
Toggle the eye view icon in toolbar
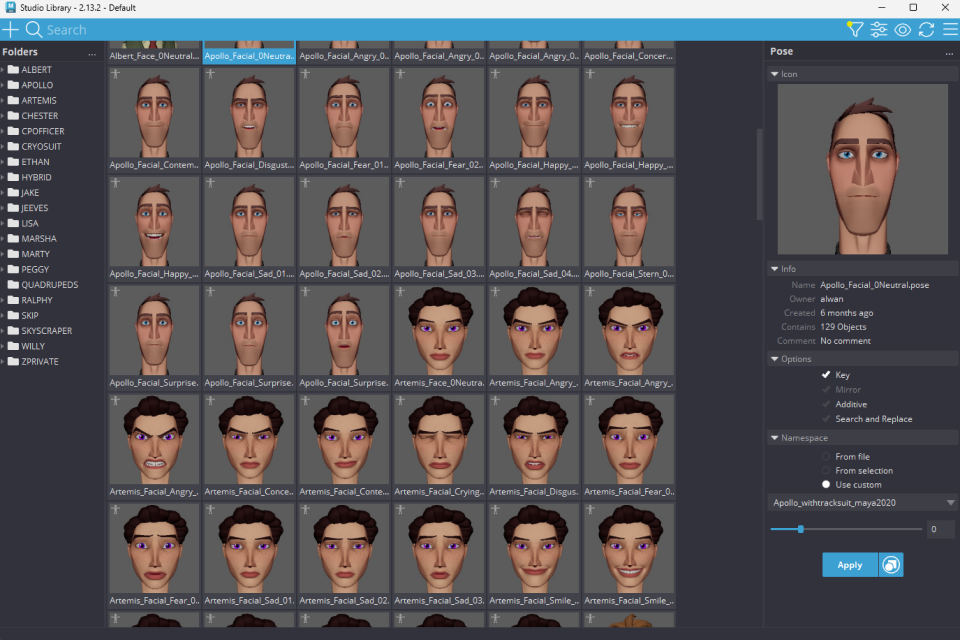(902, 29)
